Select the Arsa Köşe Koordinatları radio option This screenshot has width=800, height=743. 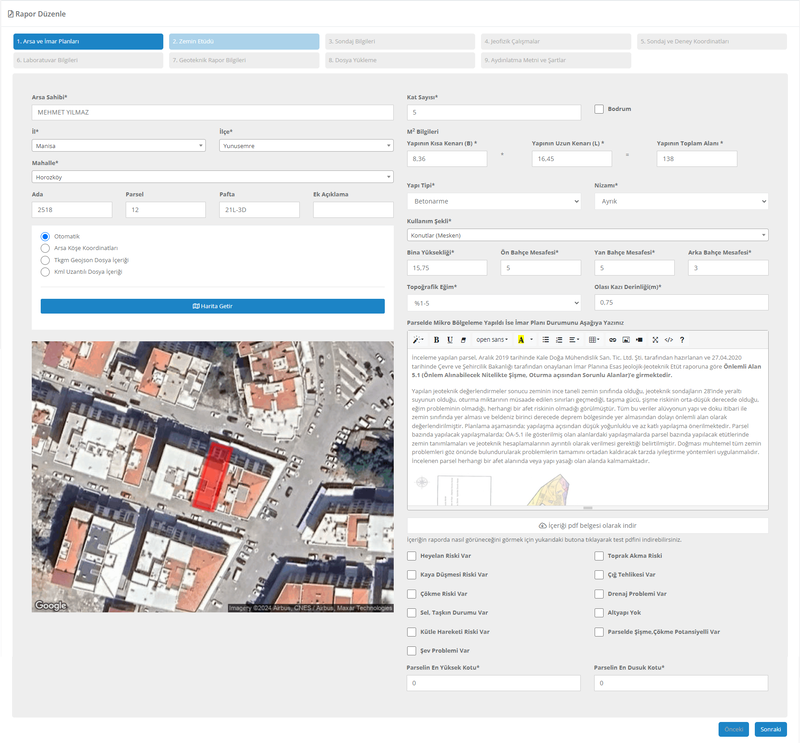[x=45, y=248]
